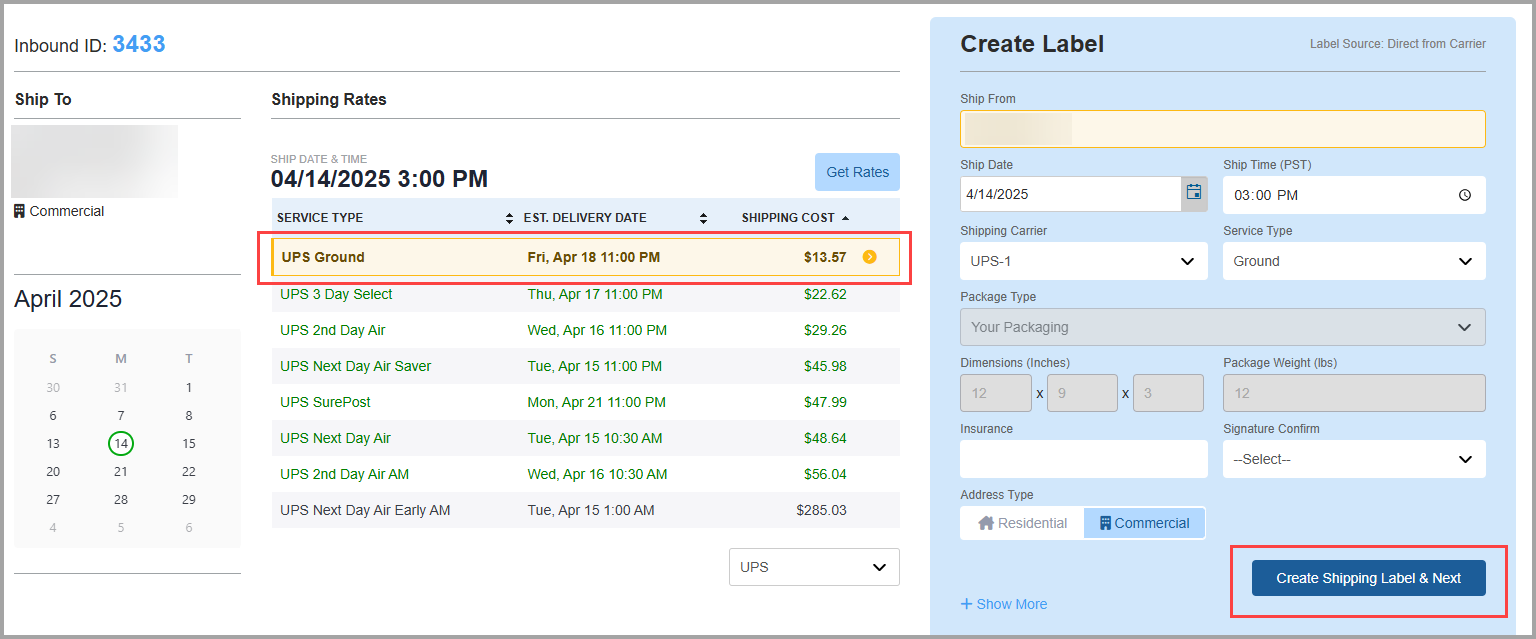Click the Package Weight field

[x=1354, y=393]
